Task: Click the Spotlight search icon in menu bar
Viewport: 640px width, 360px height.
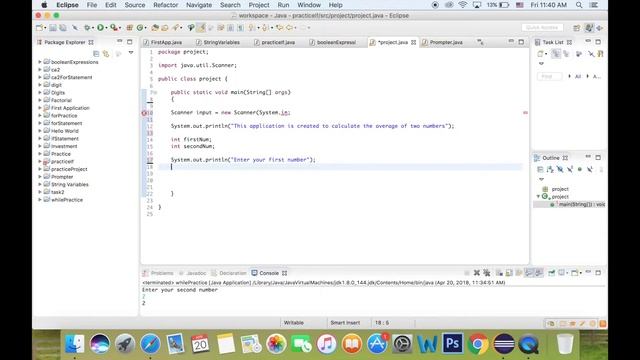Action: click(579, 5)
